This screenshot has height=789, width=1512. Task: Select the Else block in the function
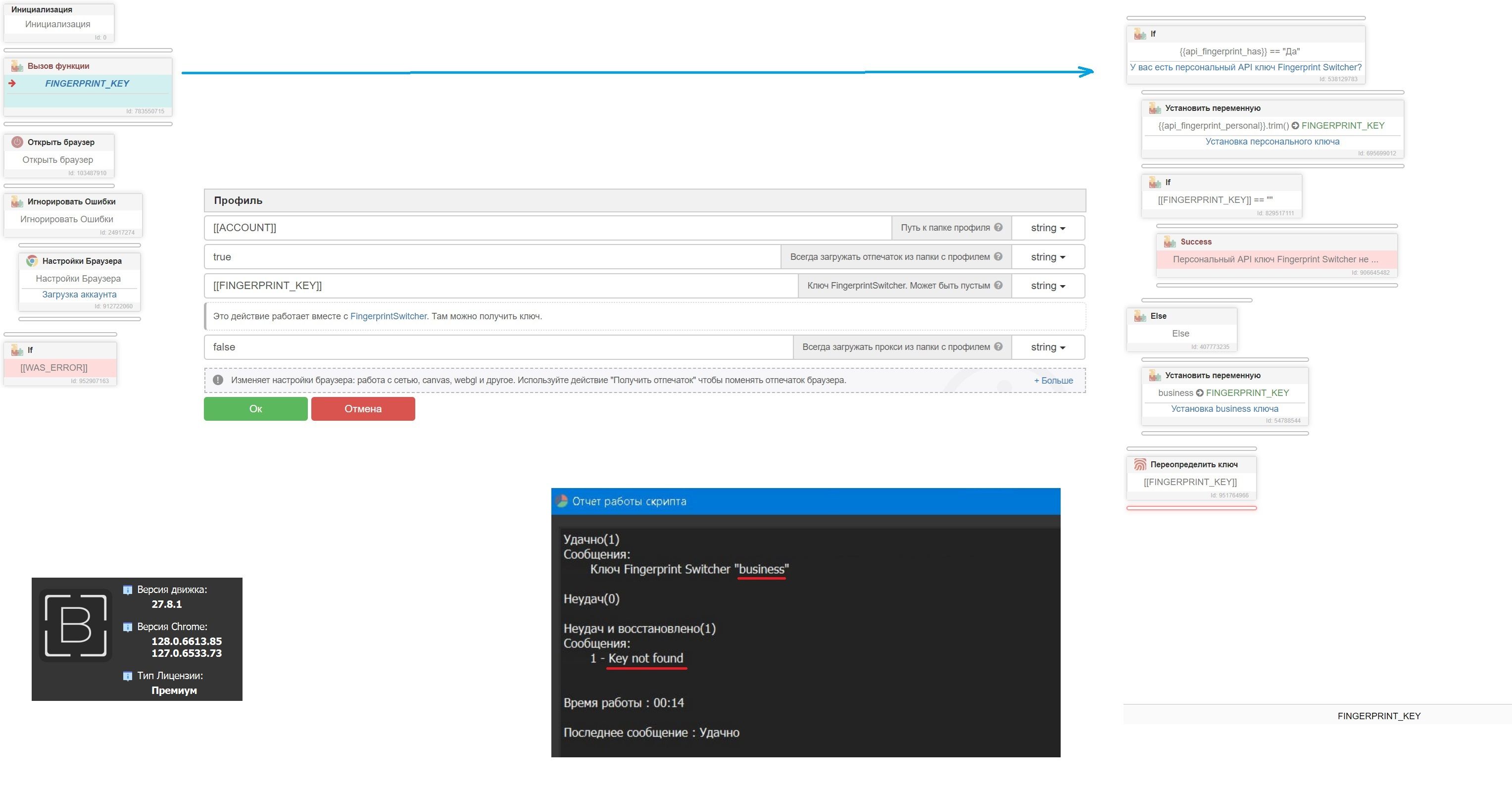pyautogui.click(x=1180, y=333)
